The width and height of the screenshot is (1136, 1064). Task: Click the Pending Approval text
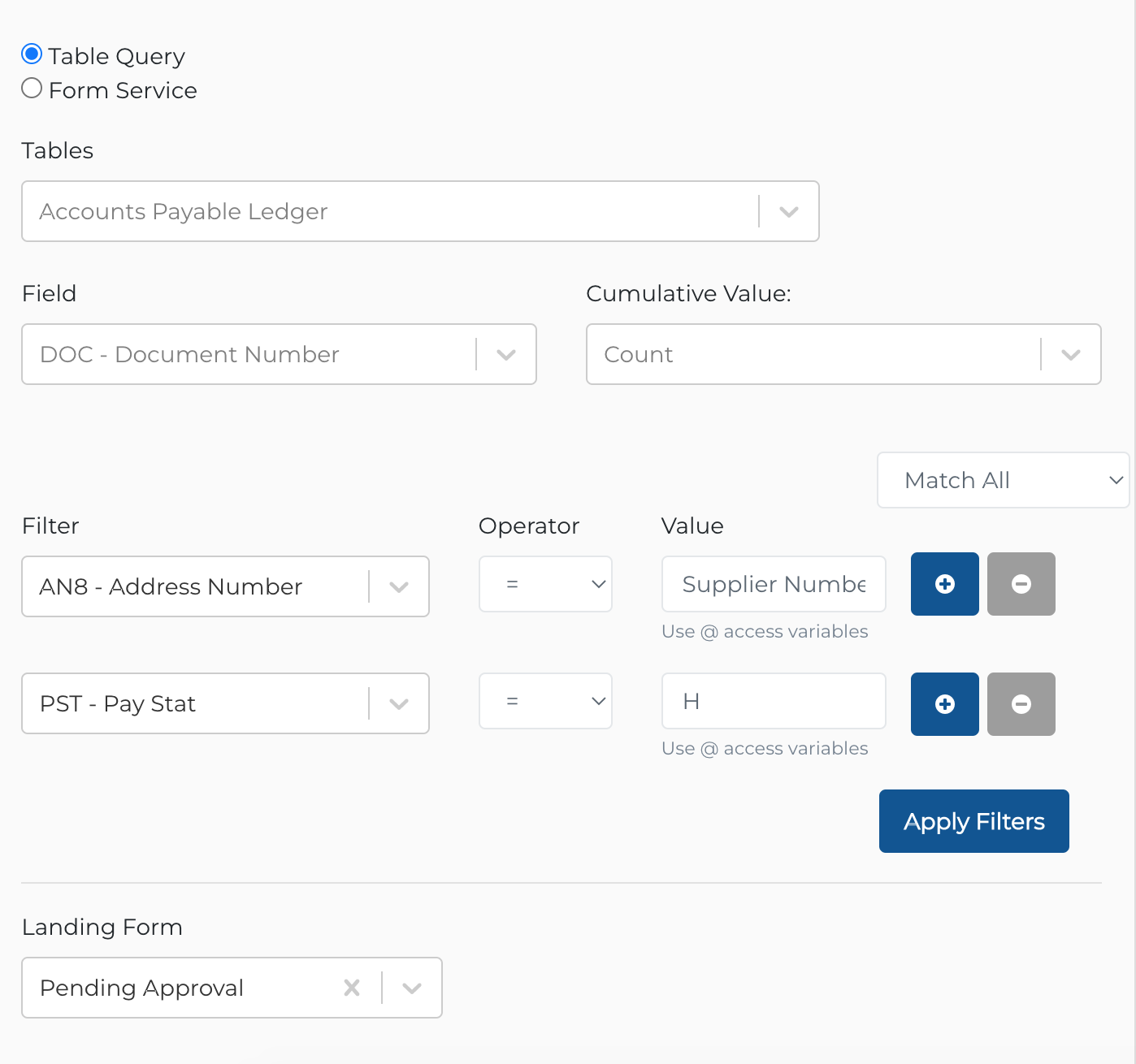(x=141, y=988)
